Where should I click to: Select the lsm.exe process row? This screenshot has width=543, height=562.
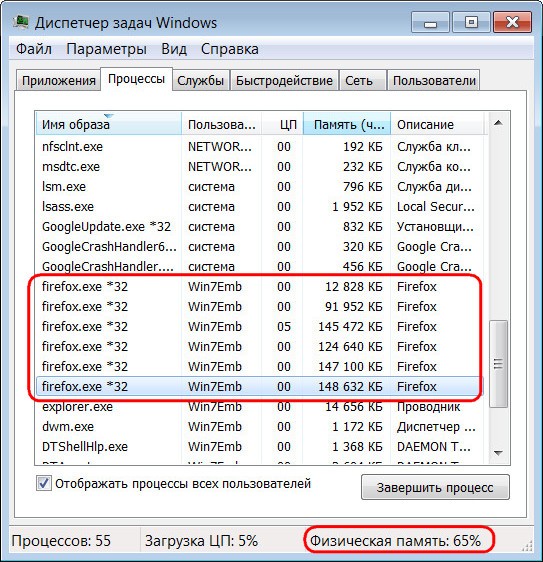pyautogui.click(x=259, y=187)
